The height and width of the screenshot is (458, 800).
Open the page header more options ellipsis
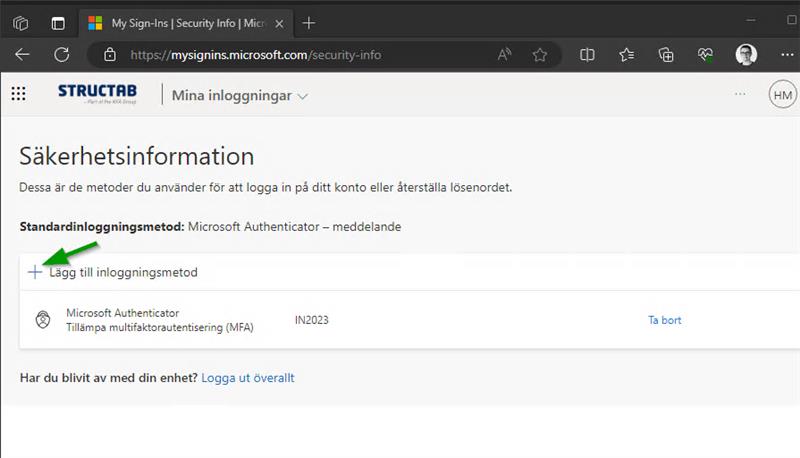point(740,94)
